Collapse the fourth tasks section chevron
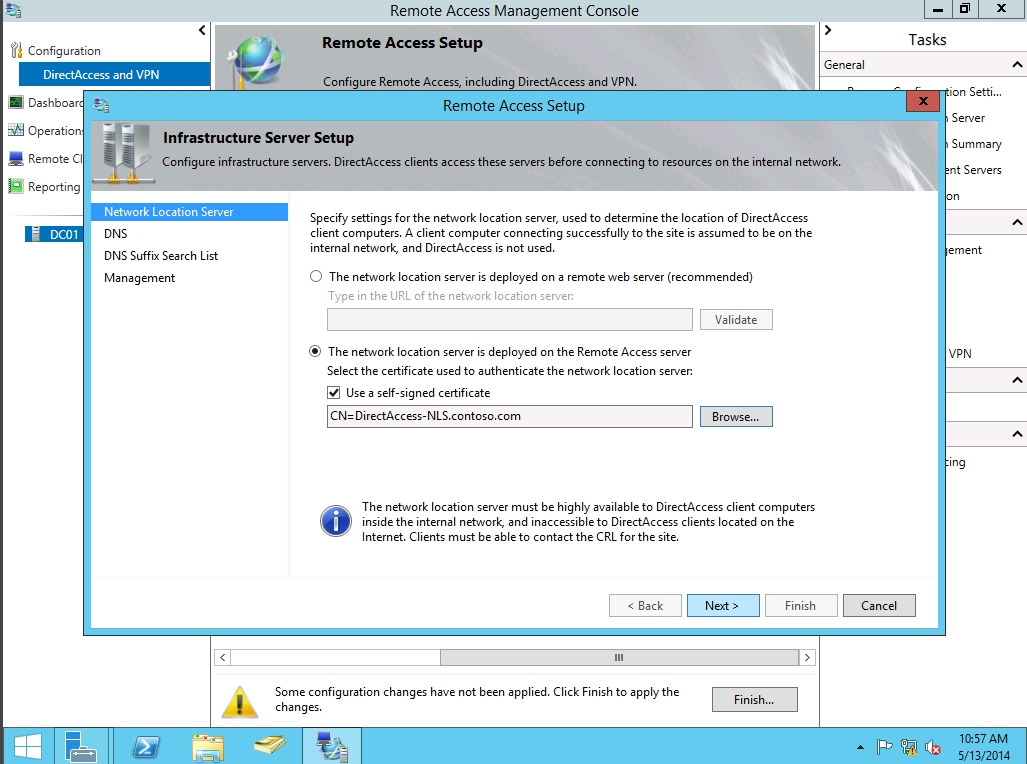Screen dimensions: 1027x764 (1017, 434)
